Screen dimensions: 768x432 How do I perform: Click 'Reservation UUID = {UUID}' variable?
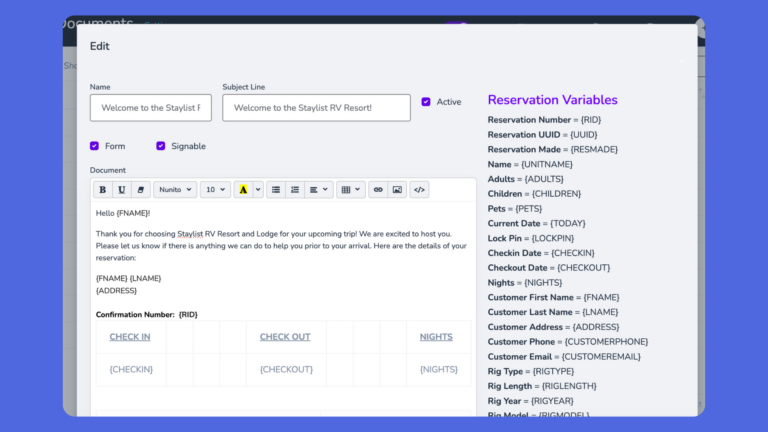point(542,135)
